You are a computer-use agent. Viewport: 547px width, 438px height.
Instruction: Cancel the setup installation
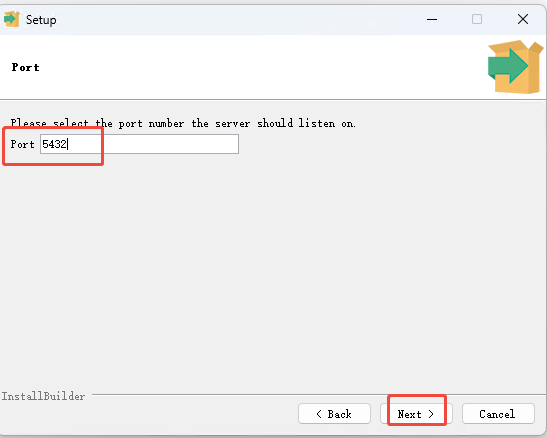(x=498, y=414)
